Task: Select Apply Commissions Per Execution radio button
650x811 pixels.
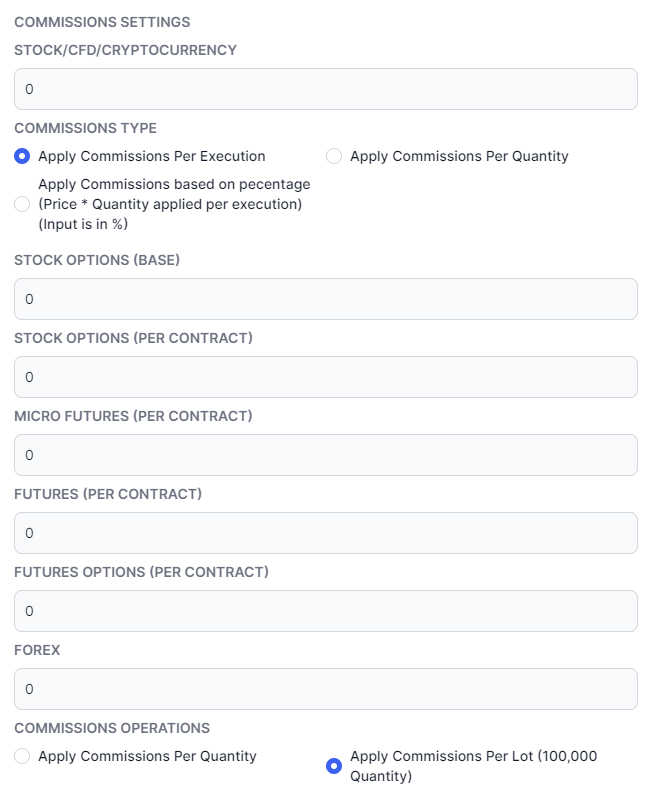Action: (x=22, y=156)
